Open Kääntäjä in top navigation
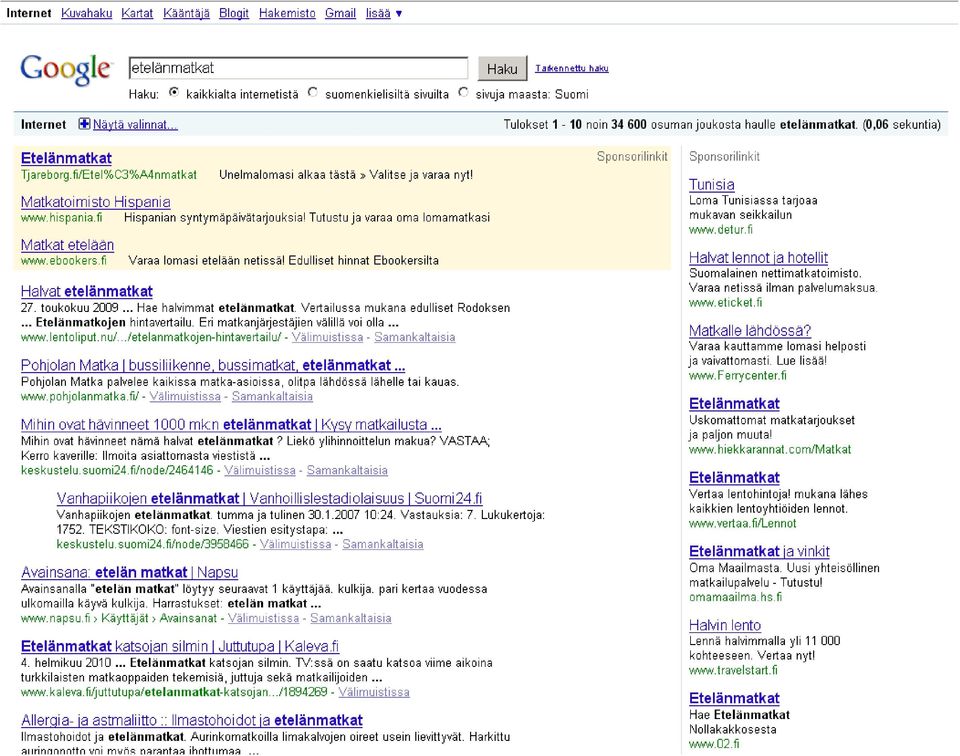The image size is (960, 756). coord(186,13)
